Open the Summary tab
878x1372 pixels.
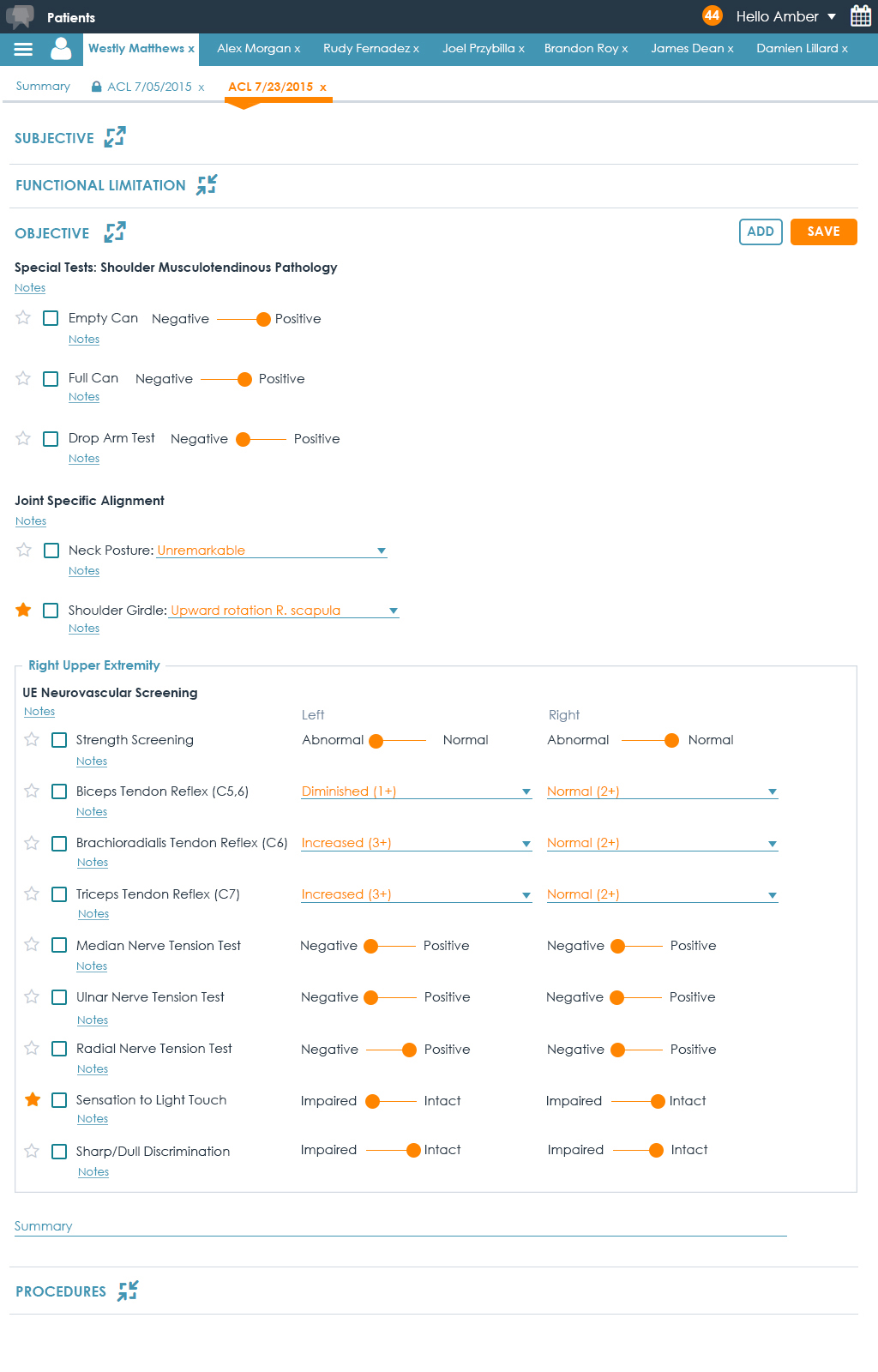pyautogui.click(x=43, y=86)
